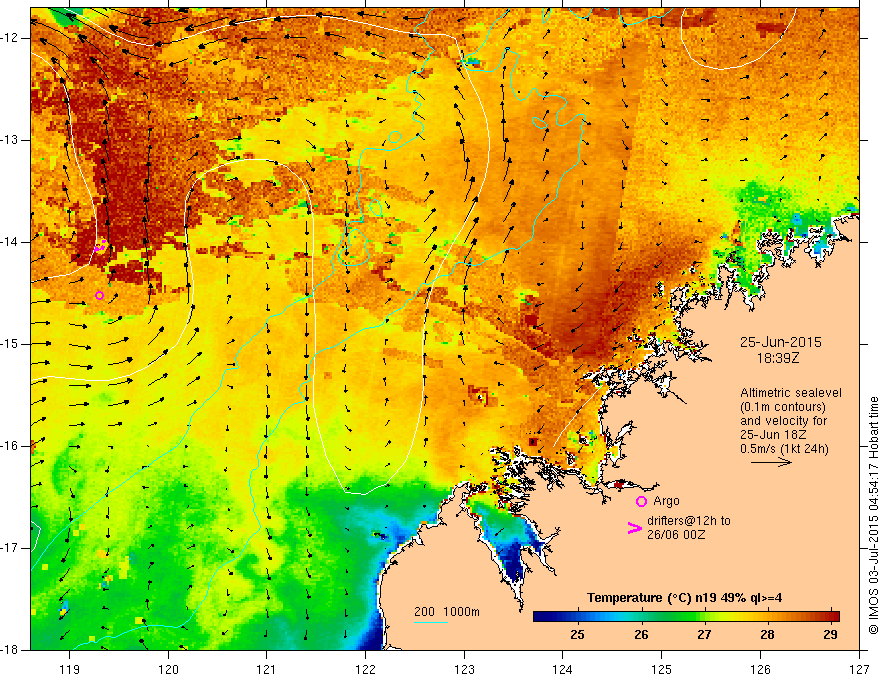Image resolution: width=880 pixels, height=680 pixels.
Task: Click the '200 1000m' depth contour label
Action: tap(447, 612)
